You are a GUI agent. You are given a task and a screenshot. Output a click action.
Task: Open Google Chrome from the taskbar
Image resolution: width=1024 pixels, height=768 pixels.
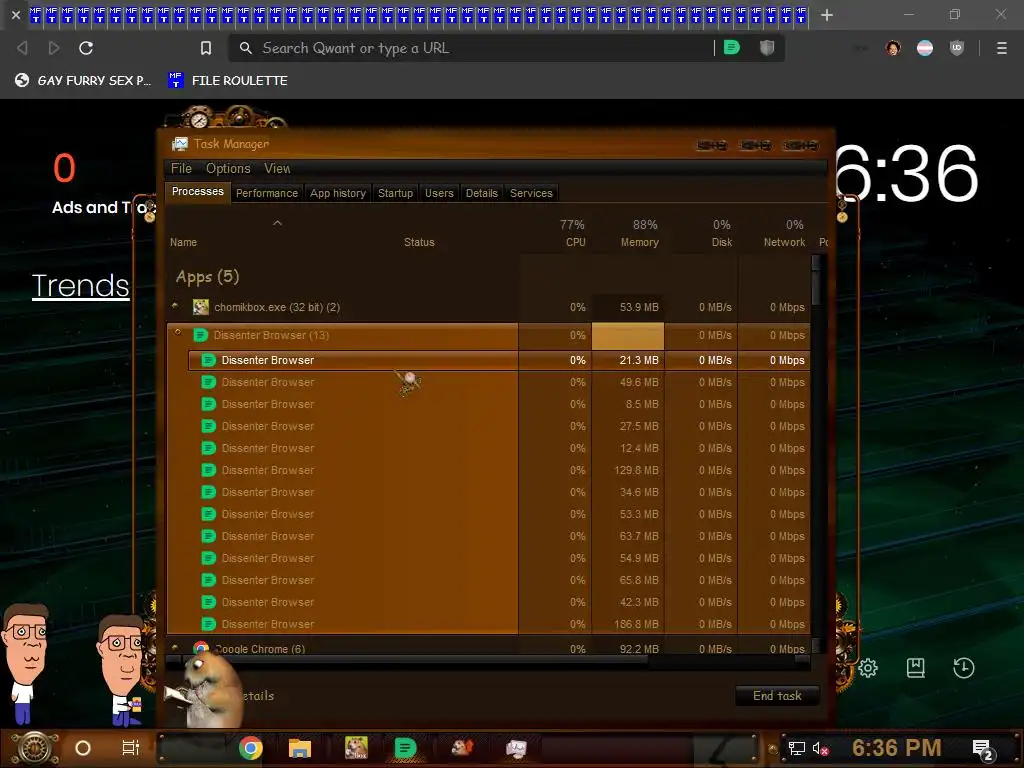click(250, 748)
